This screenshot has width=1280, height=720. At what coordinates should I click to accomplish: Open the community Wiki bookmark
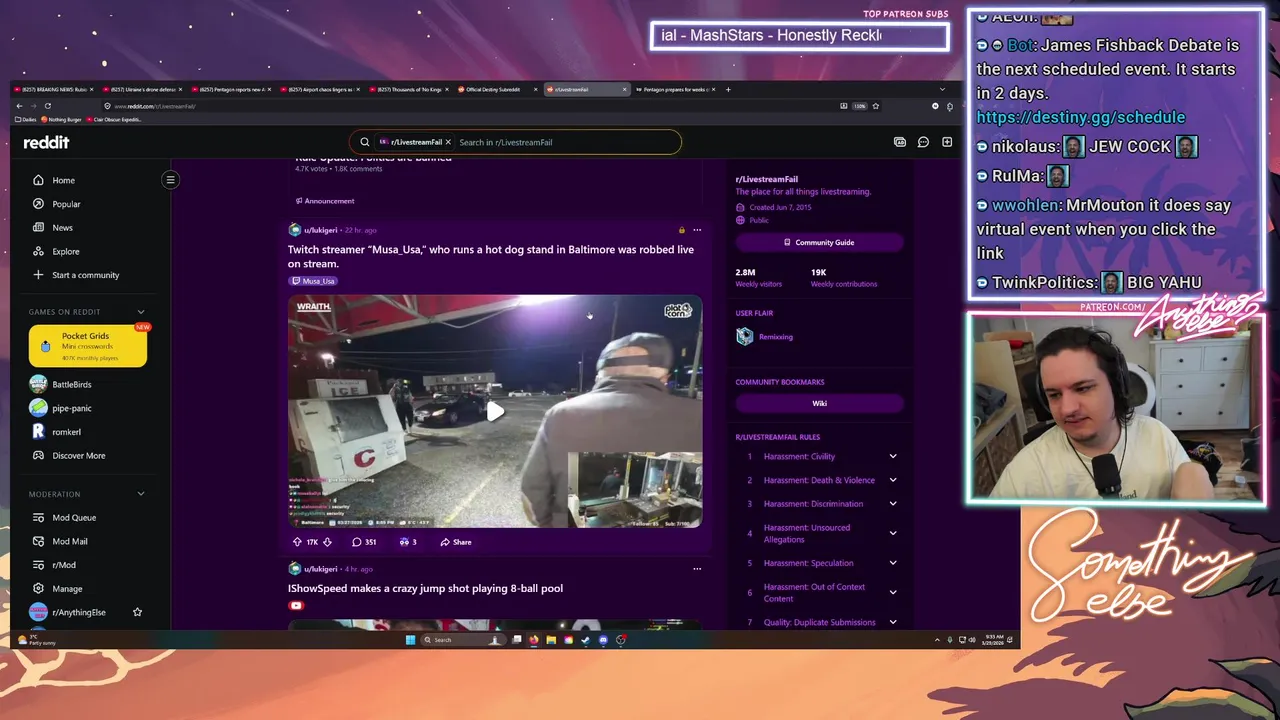(819, 403)
